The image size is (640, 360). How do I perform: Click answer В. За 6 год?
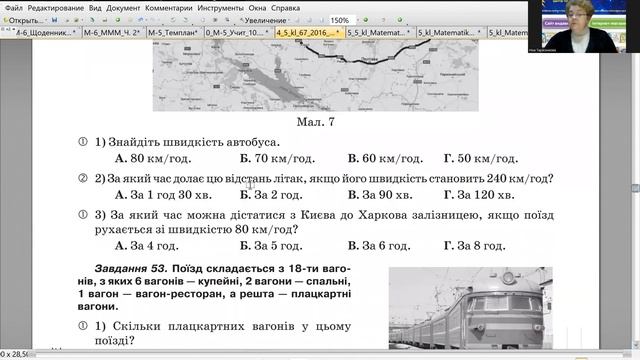coord(379,246)
